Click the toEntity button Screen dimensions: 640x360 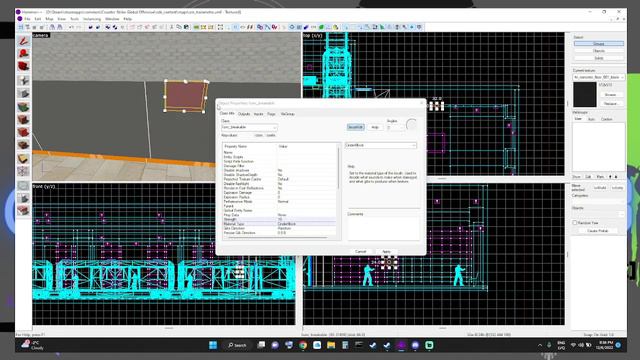pyautogui.click(x=617, y=188)
